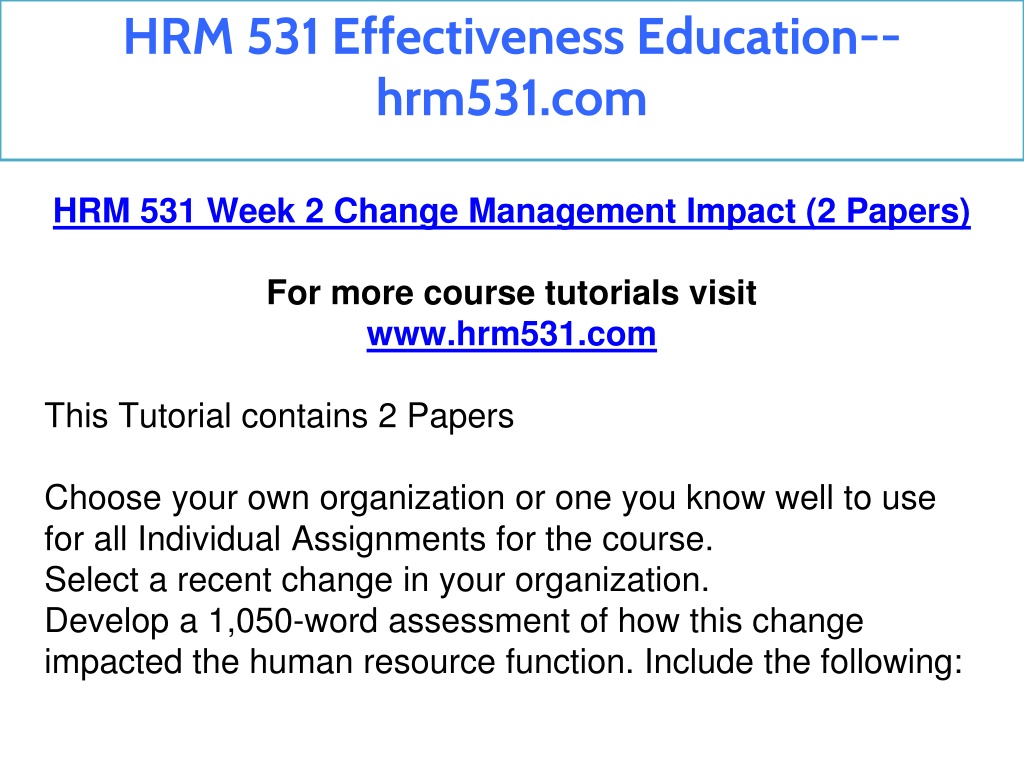Click the word 'Effectiveness' in the title
Screen dimensions: 1024x768
point(479,37)
